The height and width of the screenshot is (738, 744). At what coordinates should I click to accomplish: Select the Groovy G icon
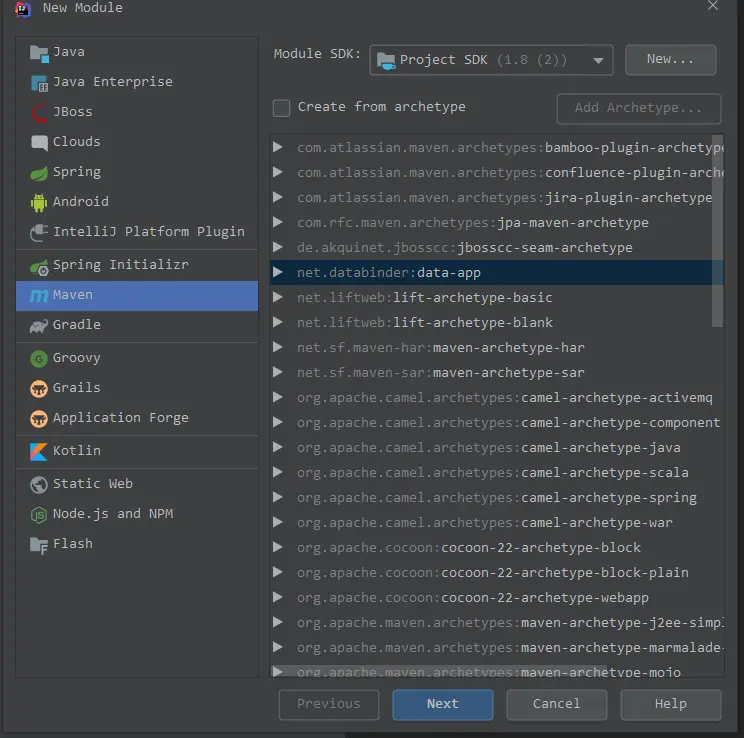[x=39, y=359]
